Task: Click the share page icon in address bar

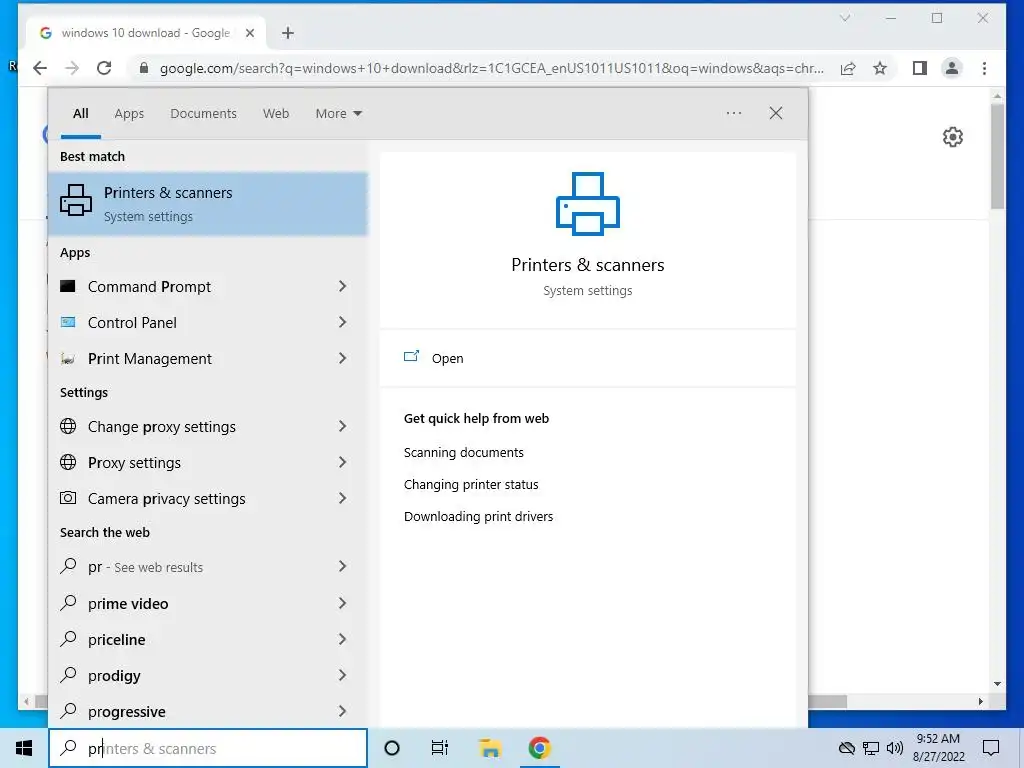Action: [848, 68]
